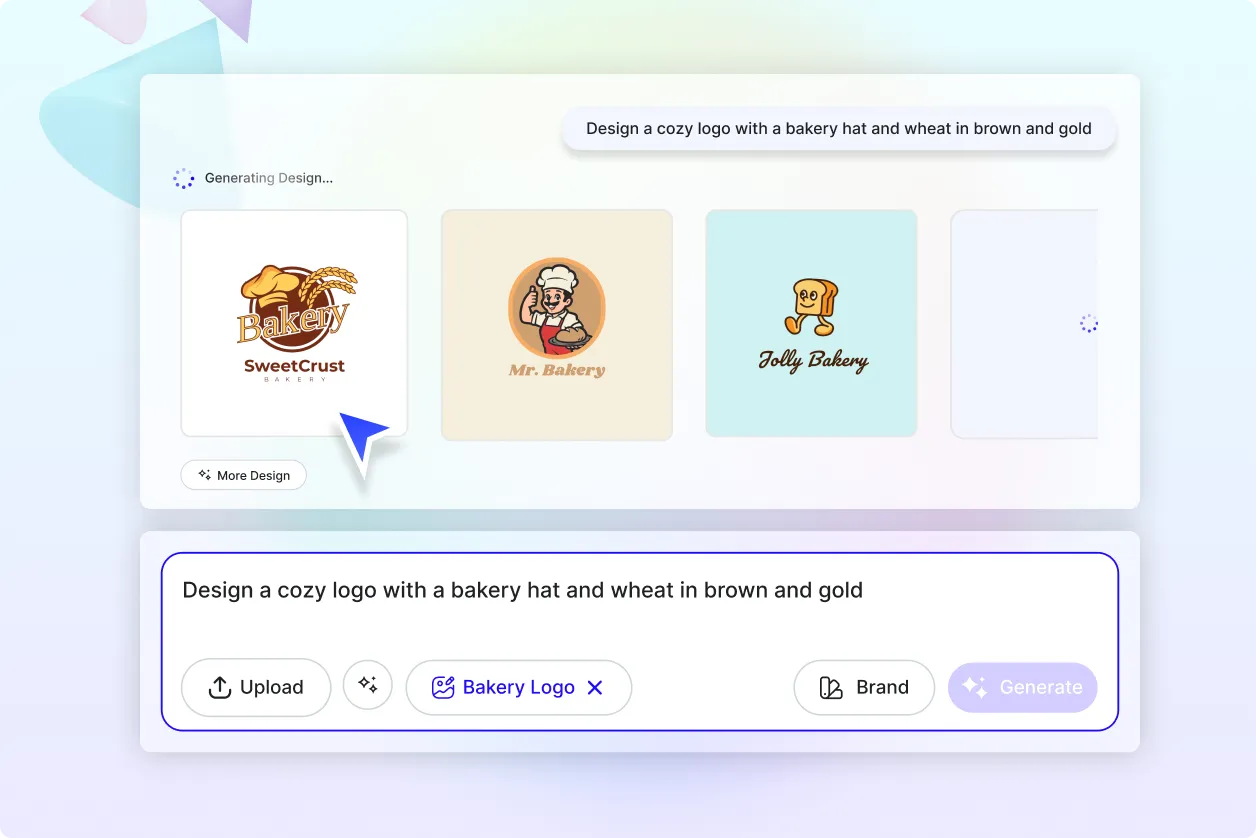Remove the Bakery Logo tag with X
This screenshot has width=1256, height=838.
click(x=595, y=687)
